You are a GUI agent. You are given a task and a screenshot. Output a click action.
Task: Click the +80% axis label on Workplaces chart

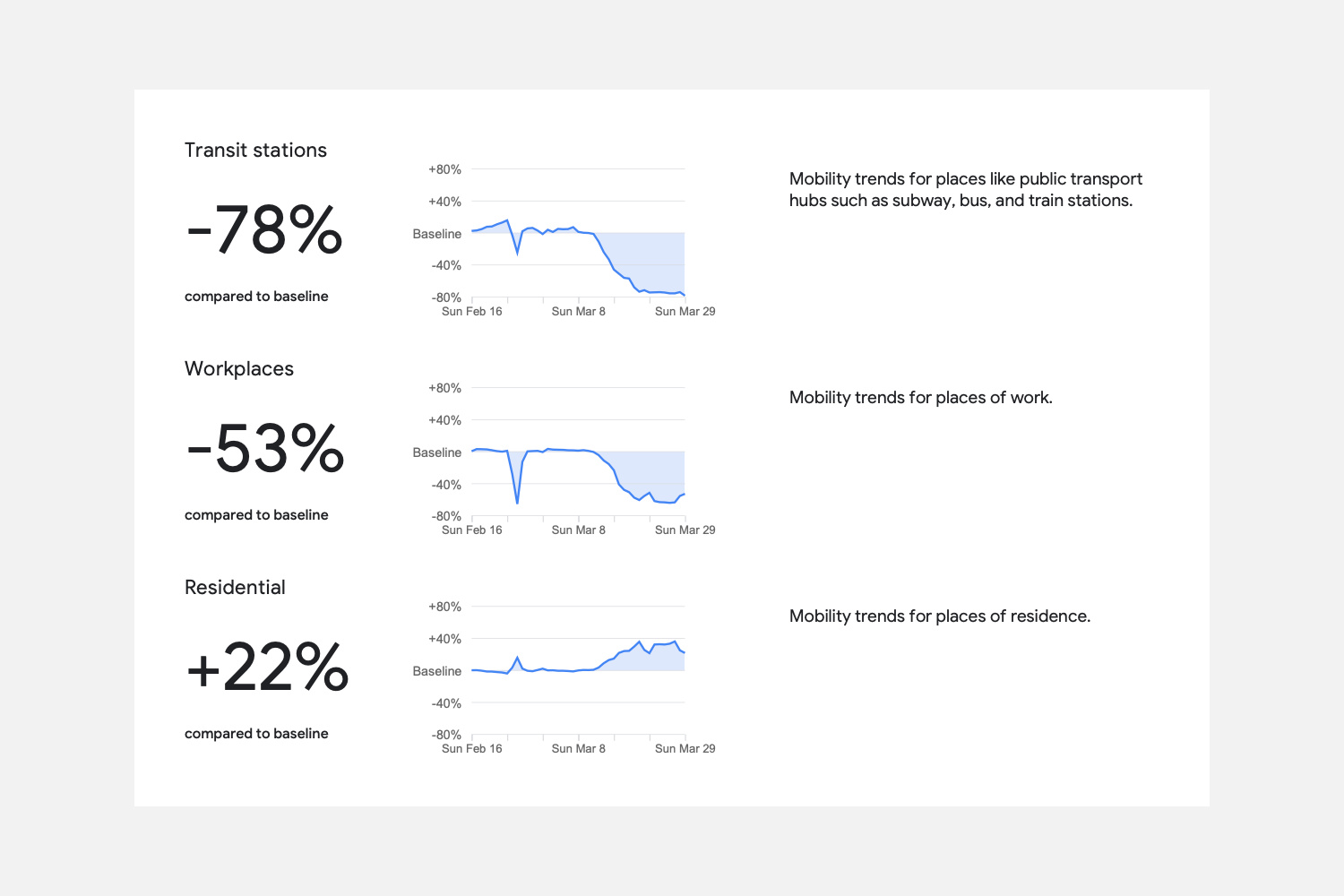click(445, 388)
